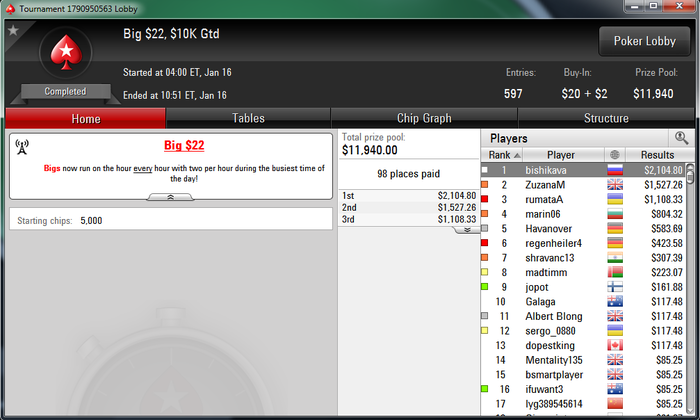The image size is (700, 420).
Task: Click the white color label box beside bishikava
Action: click(484, 170)
